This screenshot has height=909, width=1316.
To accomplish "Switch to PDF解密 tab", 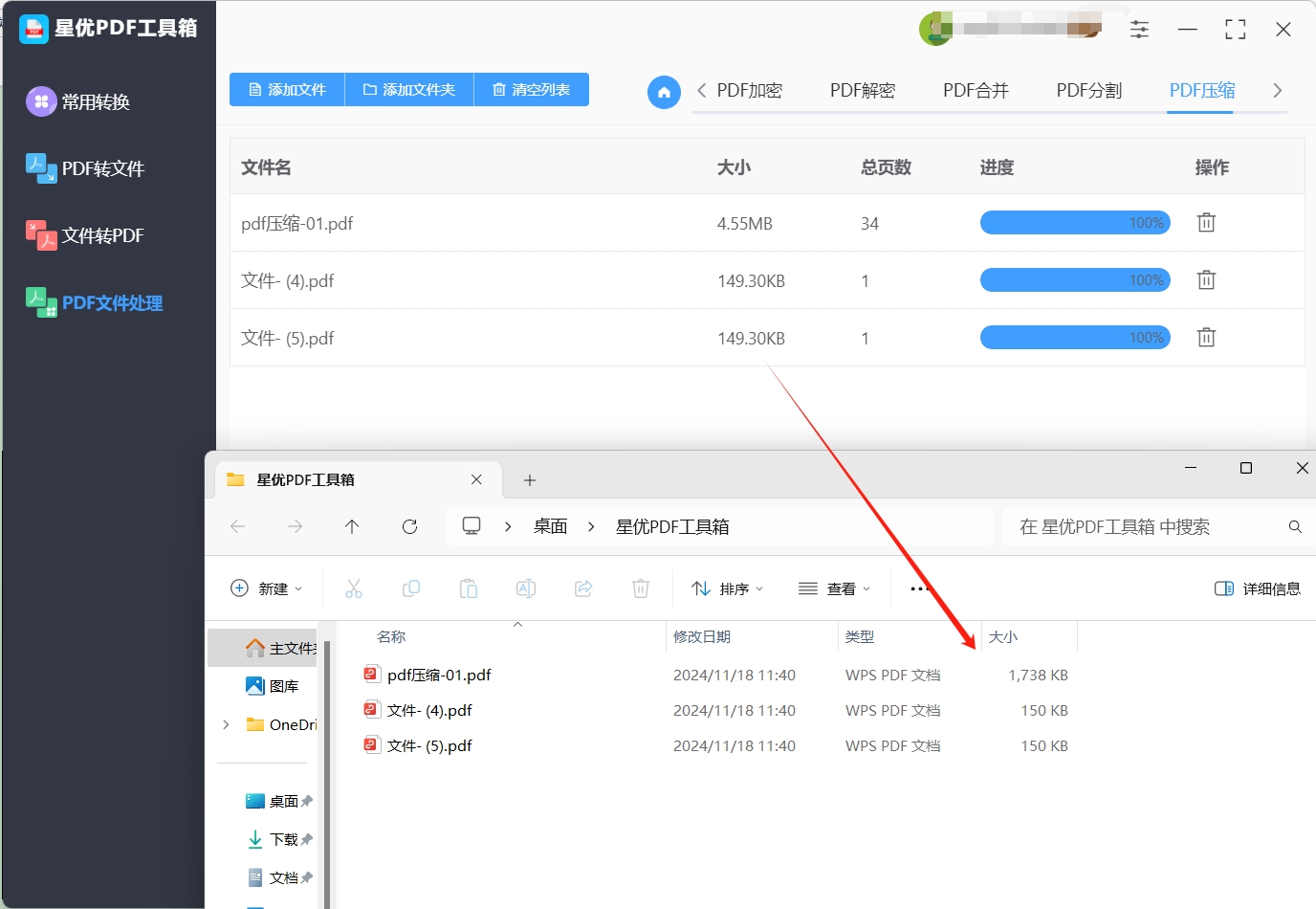I will point(863,90).
